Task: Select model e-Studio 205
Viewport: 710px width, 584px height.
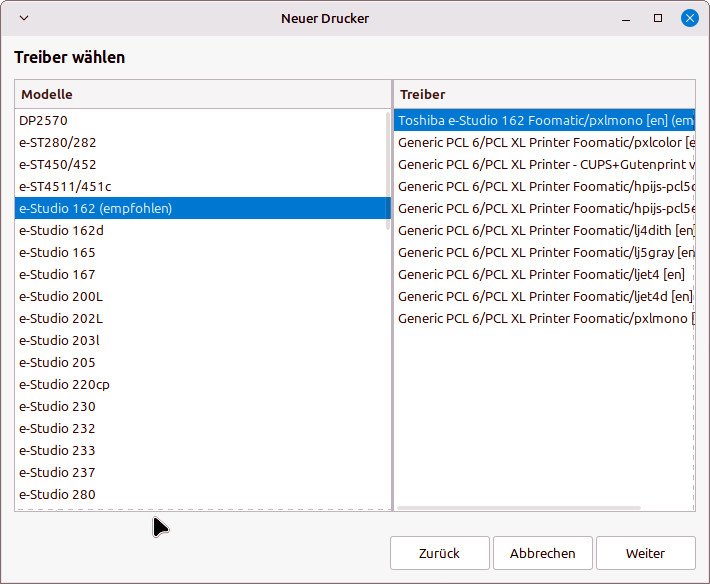Action: pyautogui.click(x=202, y=362)
